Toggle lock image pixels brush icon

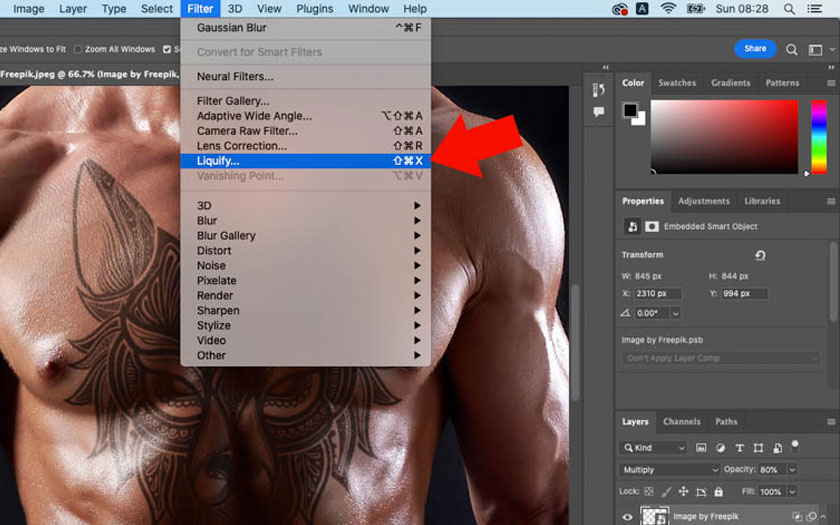[x=666, y=491]
